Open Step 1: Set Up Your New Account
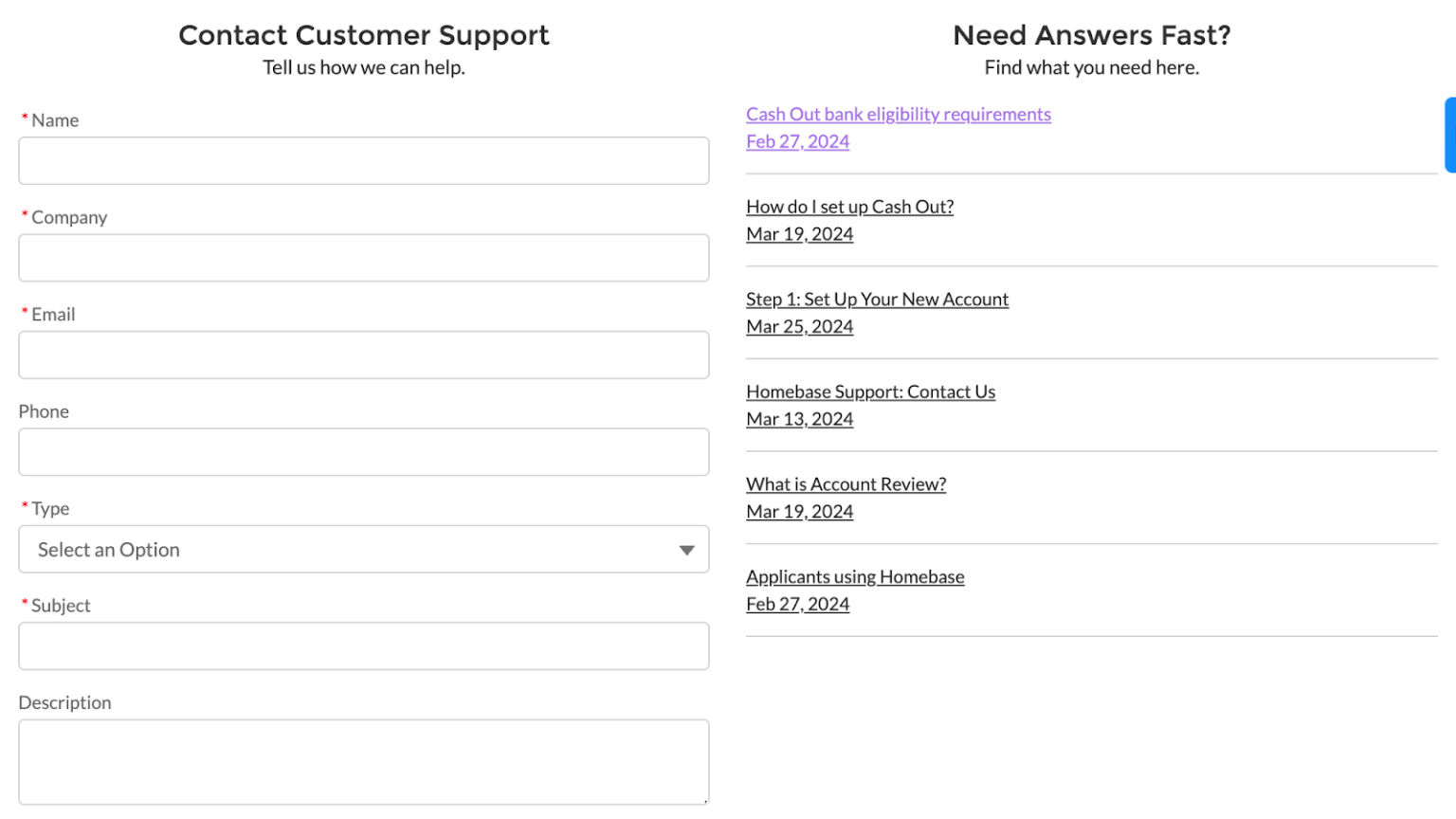The width and height of the screenshot is (1456, 819). coord(877,299)
